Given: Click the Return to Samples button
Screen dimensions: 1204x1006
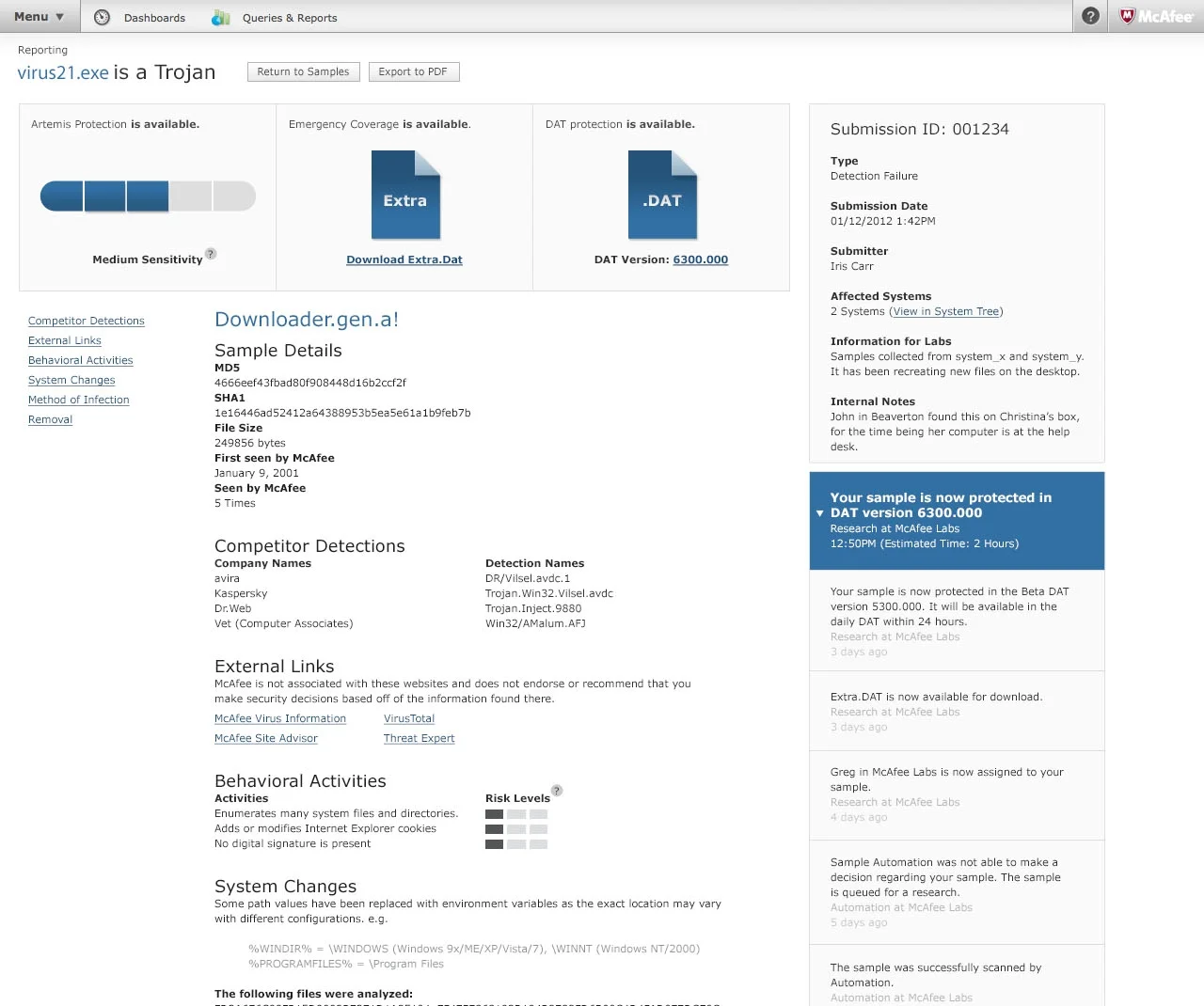Looking at the screenshot, I should 303,71.
